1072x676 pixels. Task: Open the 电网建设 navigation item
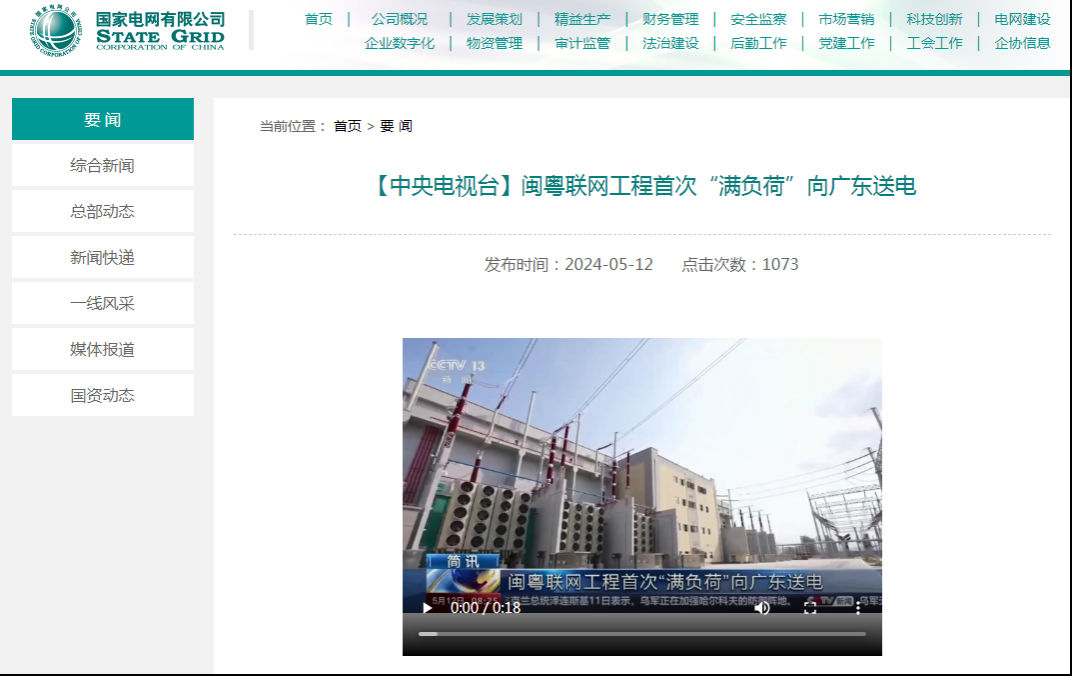[x=1022, y=19]
